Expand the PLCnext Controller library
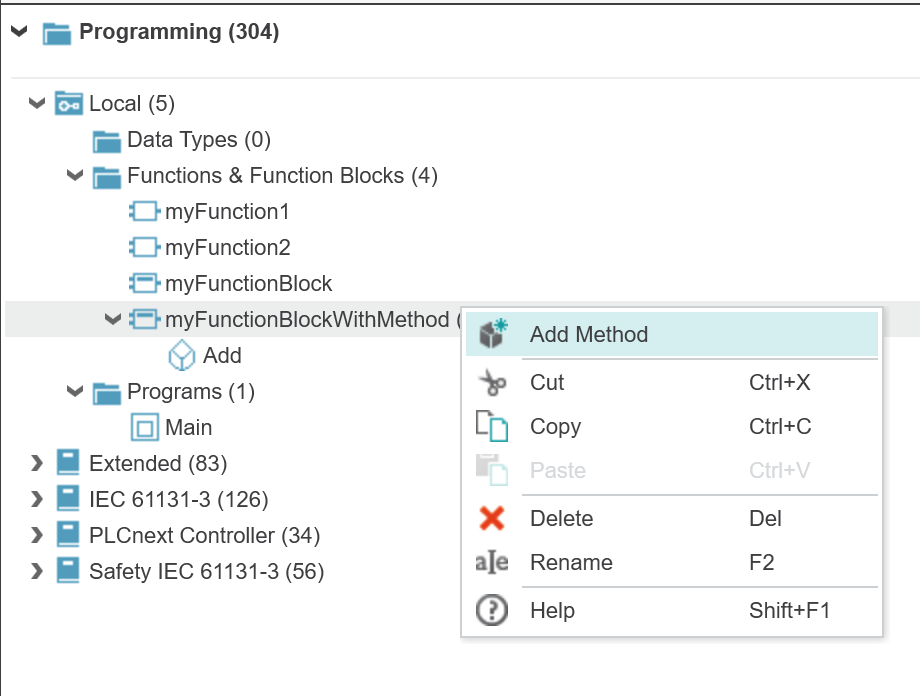This screenshot has height=696, width=920. point(37,535)
